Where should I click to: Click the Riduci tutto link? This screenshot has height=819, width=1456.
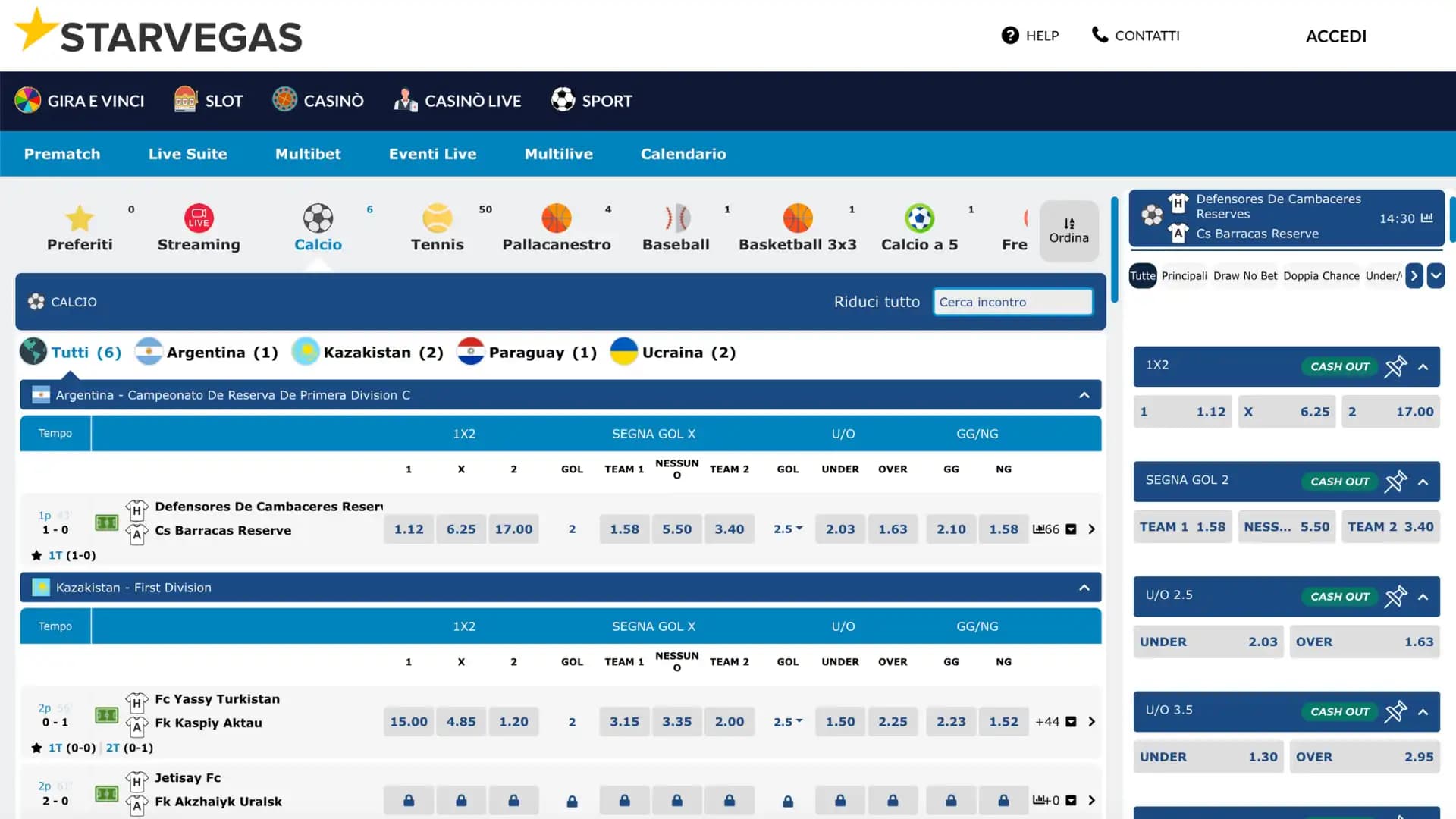(x=876, y=301)
